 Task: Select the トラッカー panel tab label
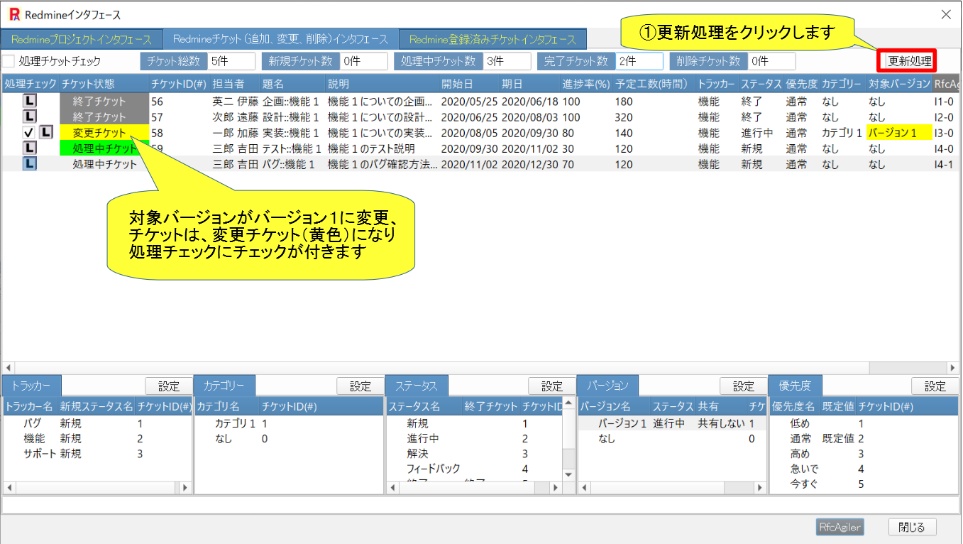(32, 386)
